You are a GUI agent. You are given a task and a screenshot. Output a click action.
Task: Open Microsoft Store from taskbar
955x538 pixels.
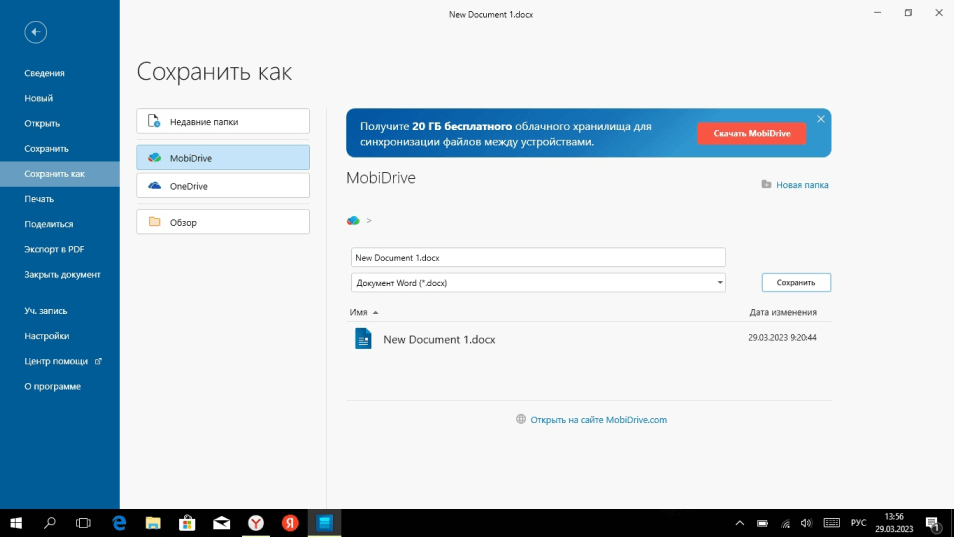pos(187,523)
